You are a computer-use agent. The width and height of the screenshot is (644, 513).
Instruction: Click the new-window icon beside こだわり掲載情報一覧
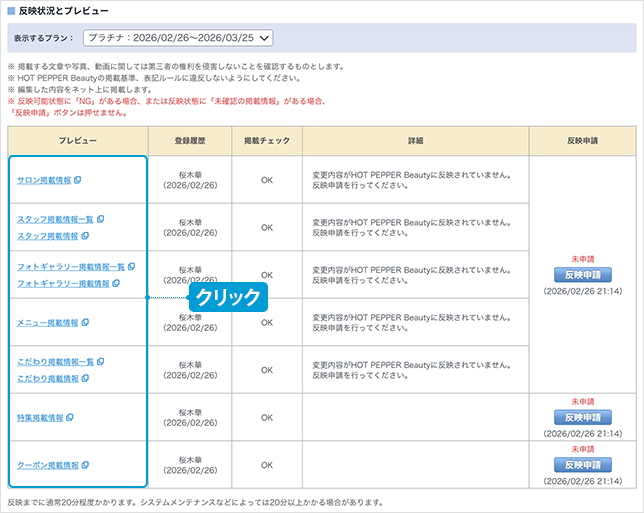[x=101, y=362]
